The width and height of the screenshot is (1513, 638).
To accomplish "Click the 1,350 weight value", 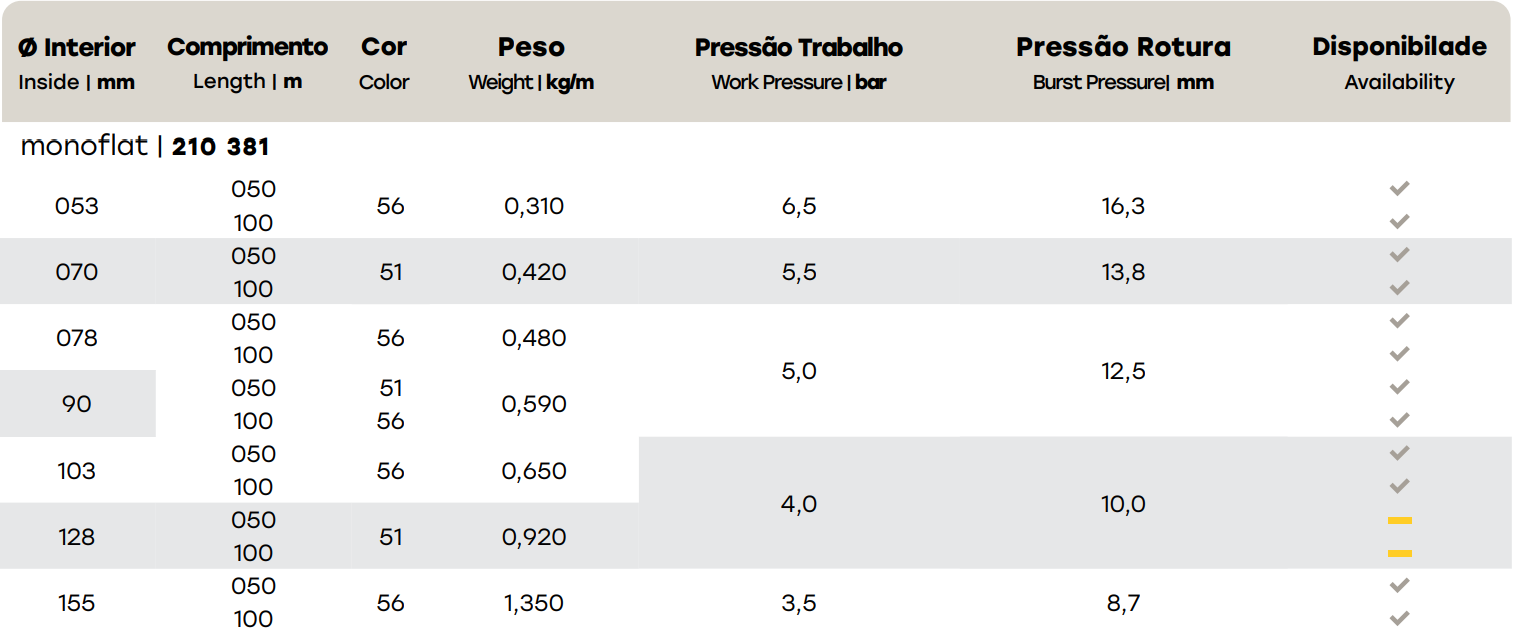I will click(534, 603).
